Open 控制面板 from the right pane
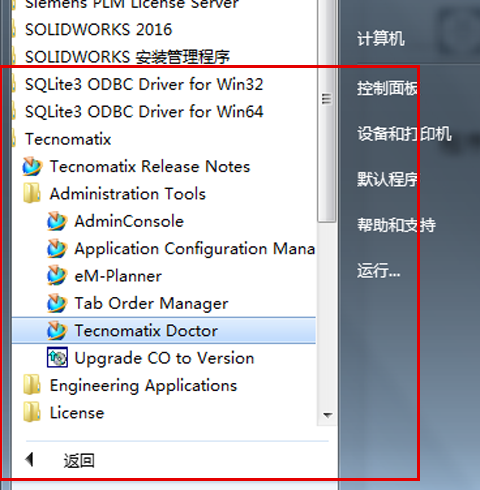 387,89
